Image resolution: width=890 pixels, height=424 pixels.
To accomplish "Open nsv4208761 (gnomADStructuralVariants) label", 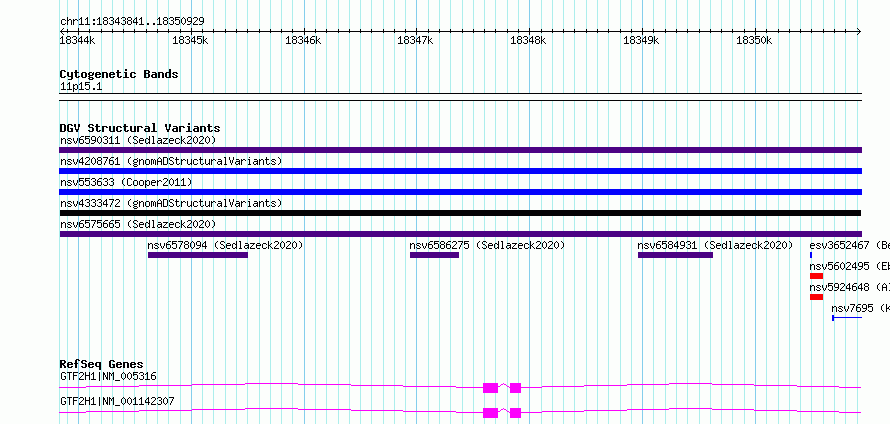I will (x=171, y=161).
